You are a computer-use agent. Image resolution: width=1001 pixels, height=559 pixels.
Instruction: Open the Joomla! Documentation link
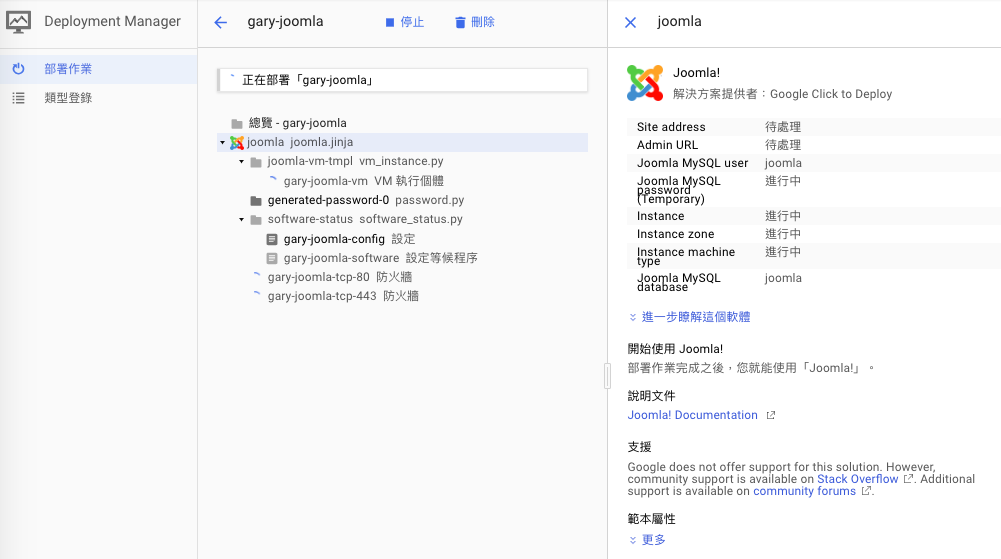point(693,415)
